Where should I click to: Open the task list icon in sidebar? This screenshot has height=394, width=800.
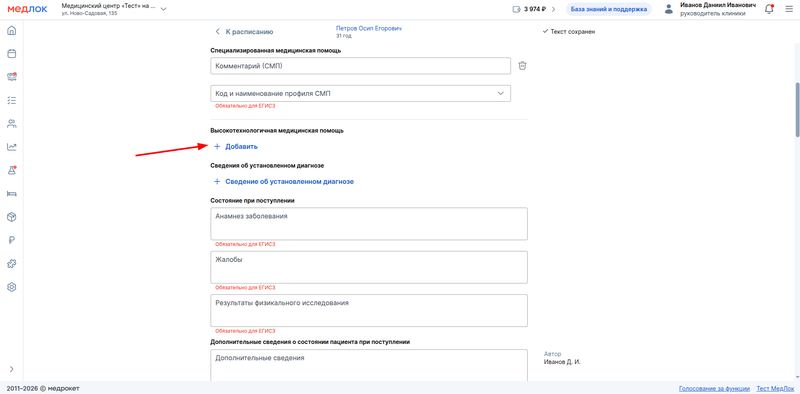pos(12,100)
